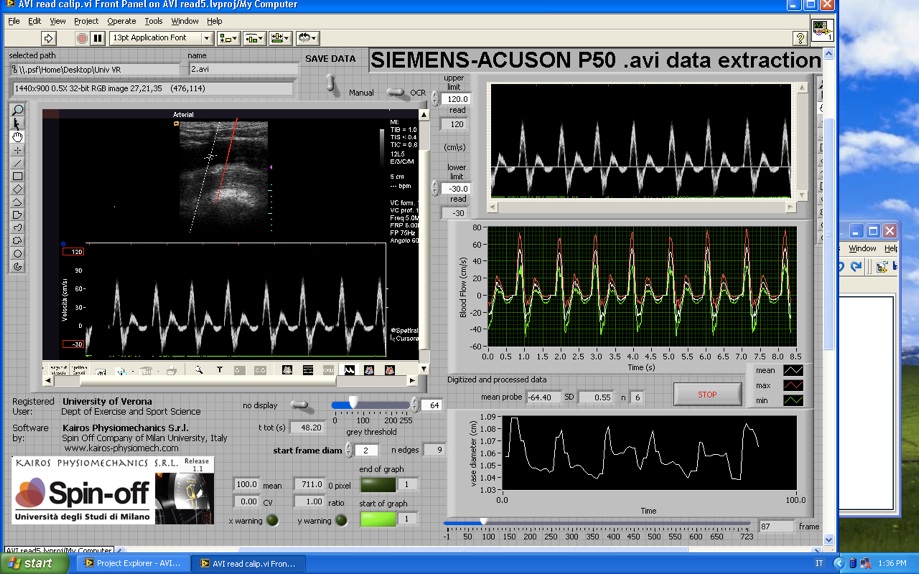The image size is (919, 574).
Task: Click the upper limit stepper arrows
Action: tap(435, 99)
